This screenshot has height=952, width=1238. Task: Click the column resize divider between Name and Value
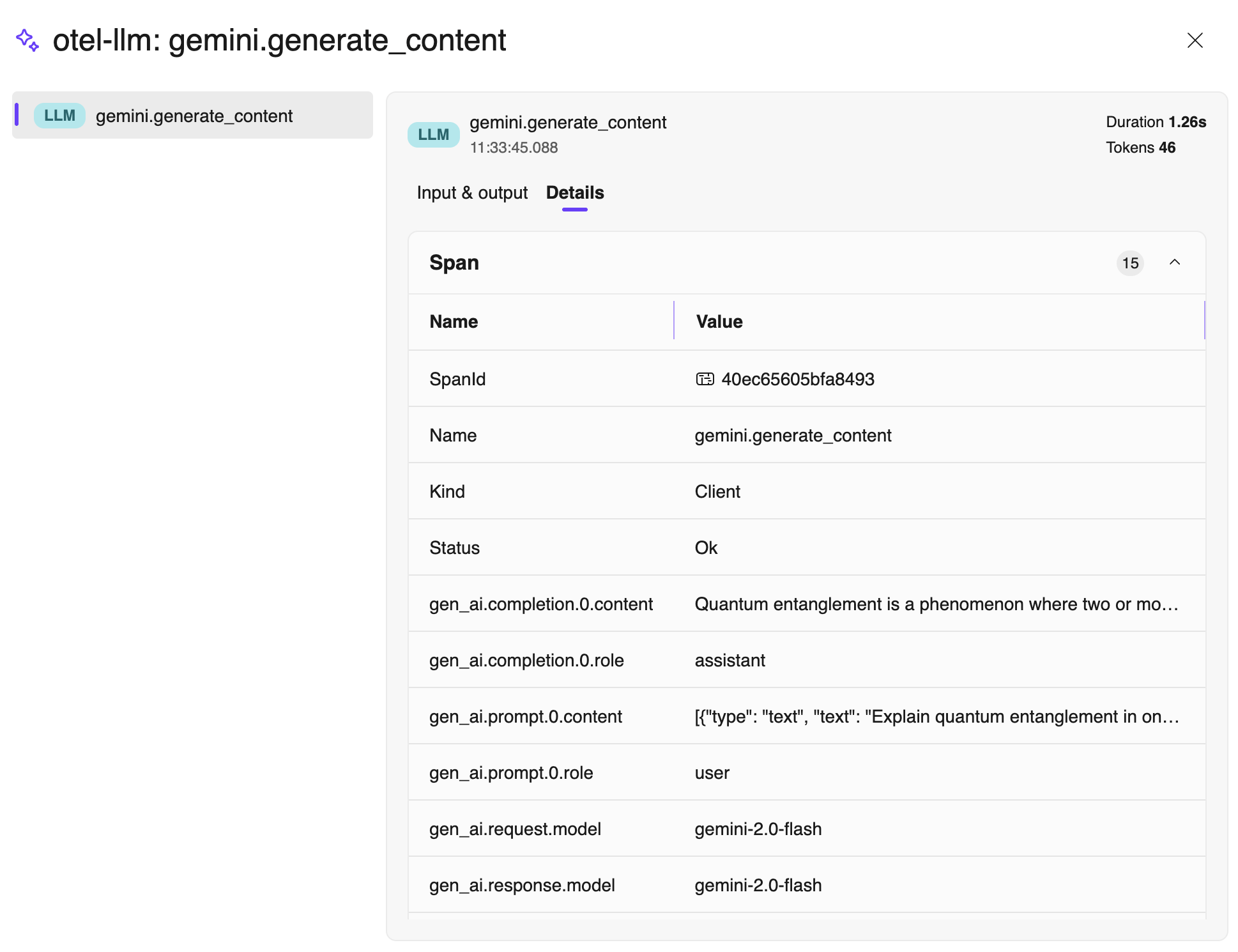coord(674,321)
